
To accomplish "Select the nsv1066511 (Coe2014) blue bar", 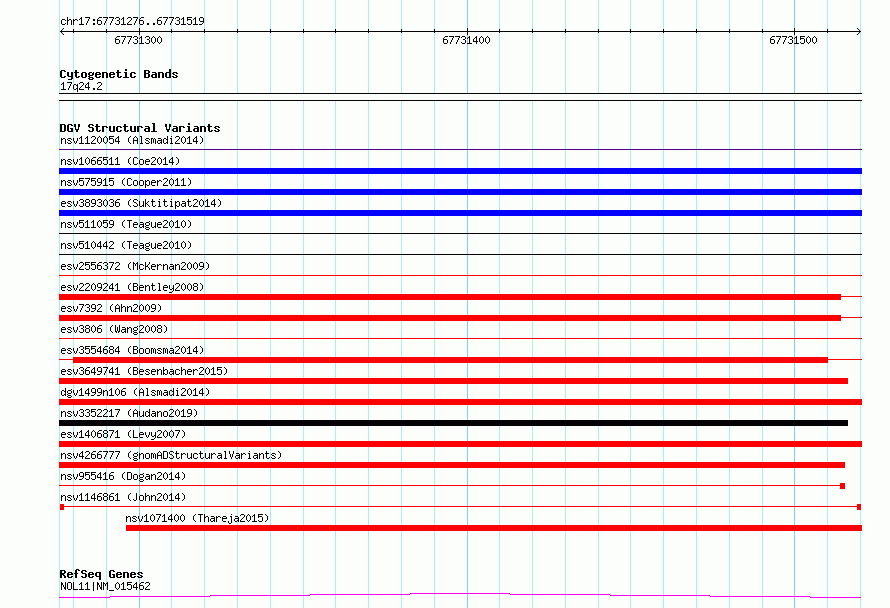I will (x=460, y=171).
